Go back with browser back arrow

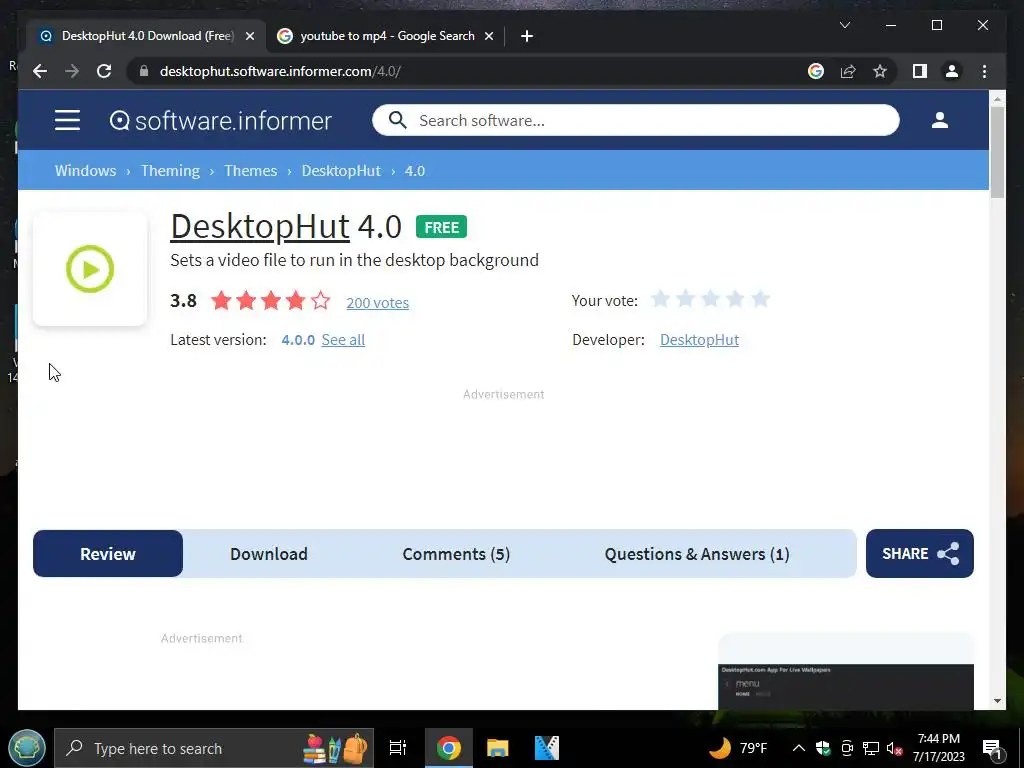coord(40,71)
